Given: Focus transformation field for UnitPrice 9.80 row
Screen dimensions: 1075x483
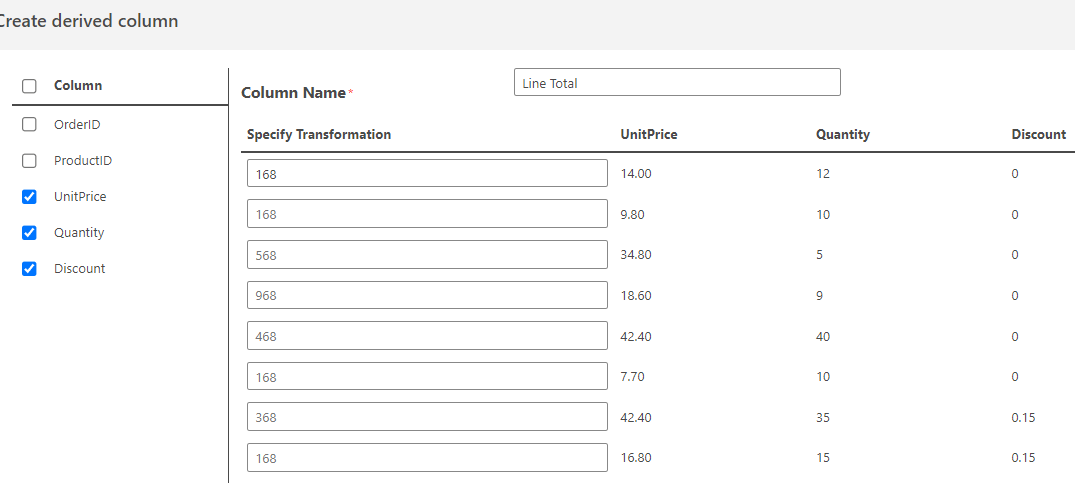Looking at the screenshot, I should pyautogui.click(x=427, y=214).
